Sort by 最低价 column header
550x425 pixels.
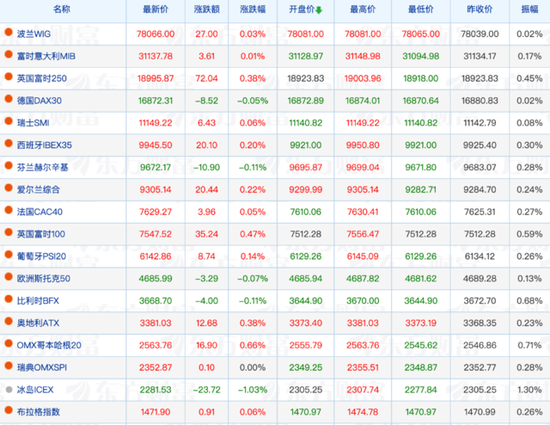(x=421, y=9)
